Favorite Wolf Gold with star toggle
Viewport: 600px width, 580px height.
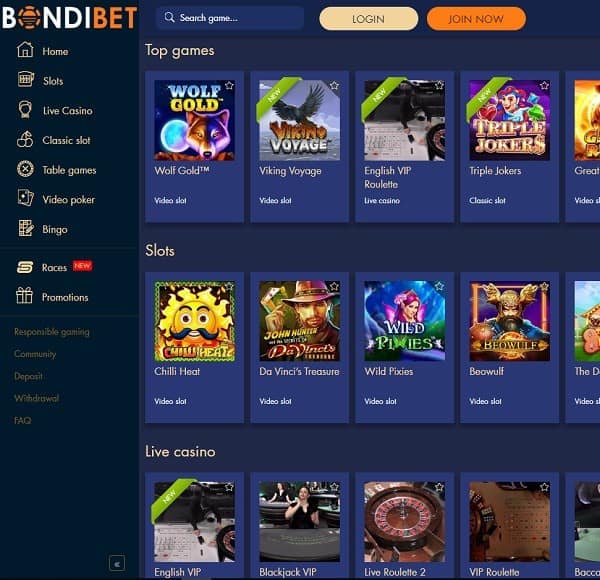point(229,85)
